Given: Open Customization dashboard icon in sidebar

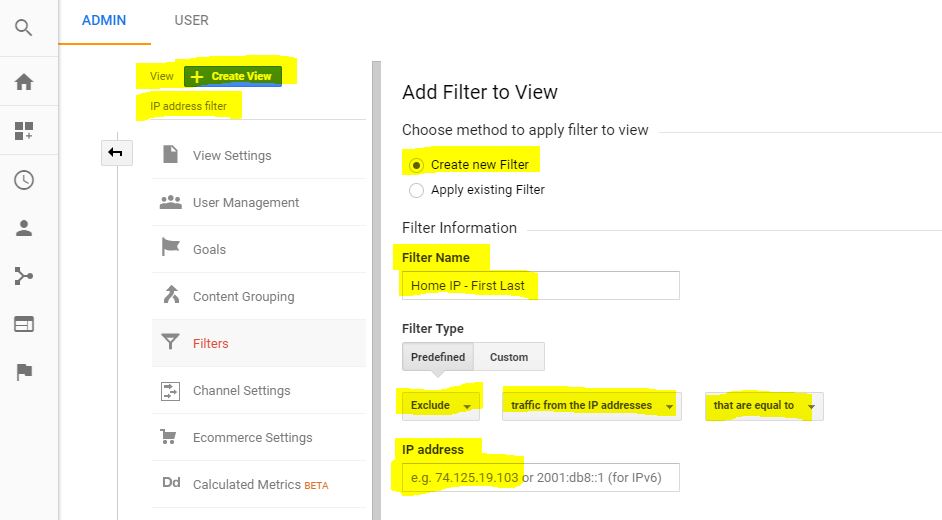Looking at the screenshot, I should tap(24, 131).
